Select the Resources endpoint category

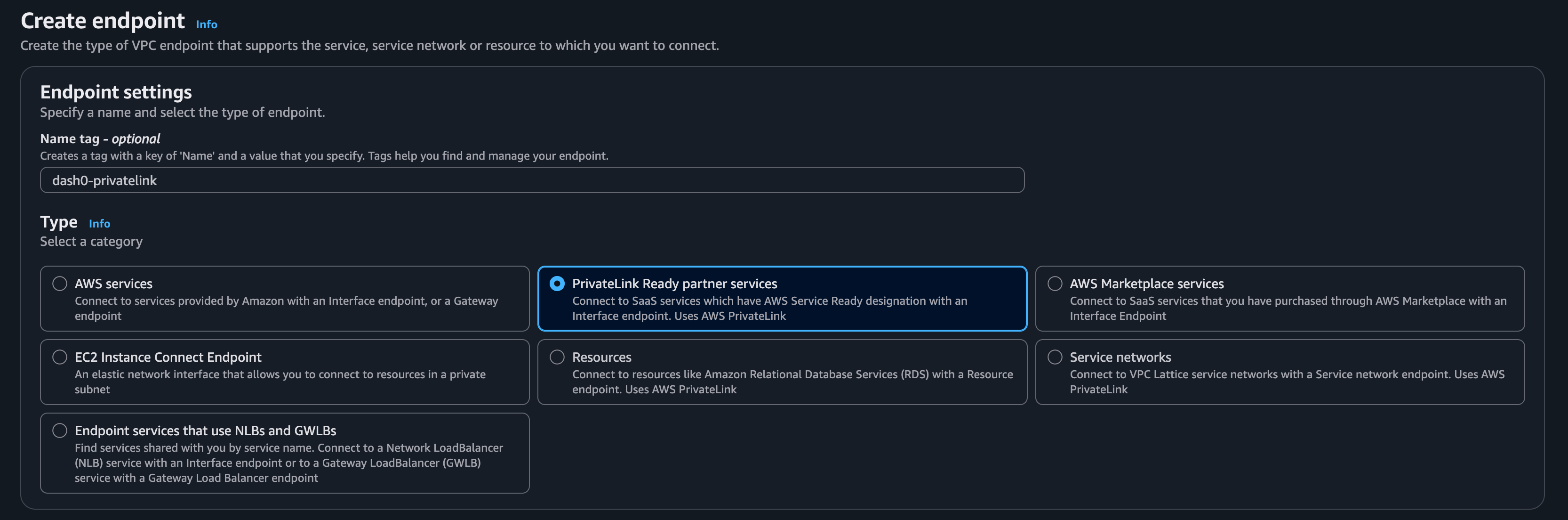pyautogui.click(x=557, y=357)
